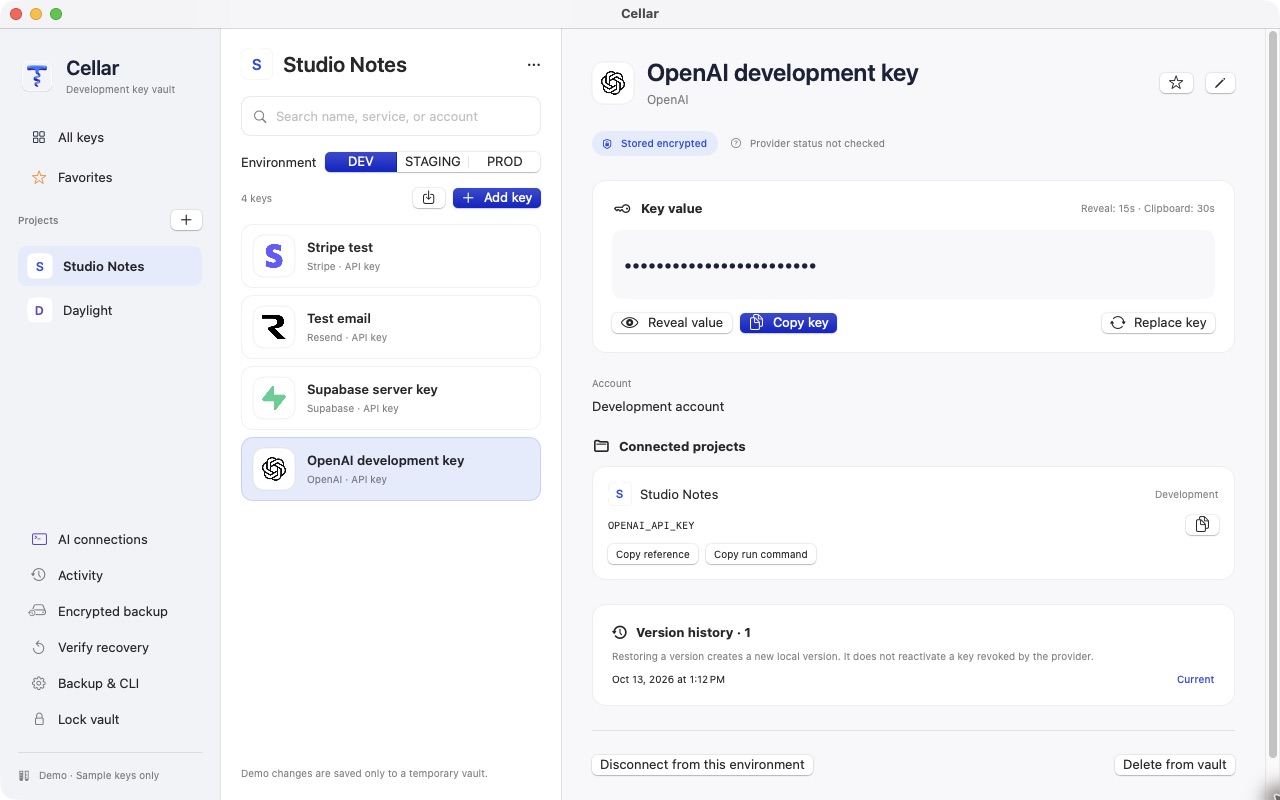Screen dimensions: 1280x800
Task: Open the Test email Resend key
Action: [391, 327]
